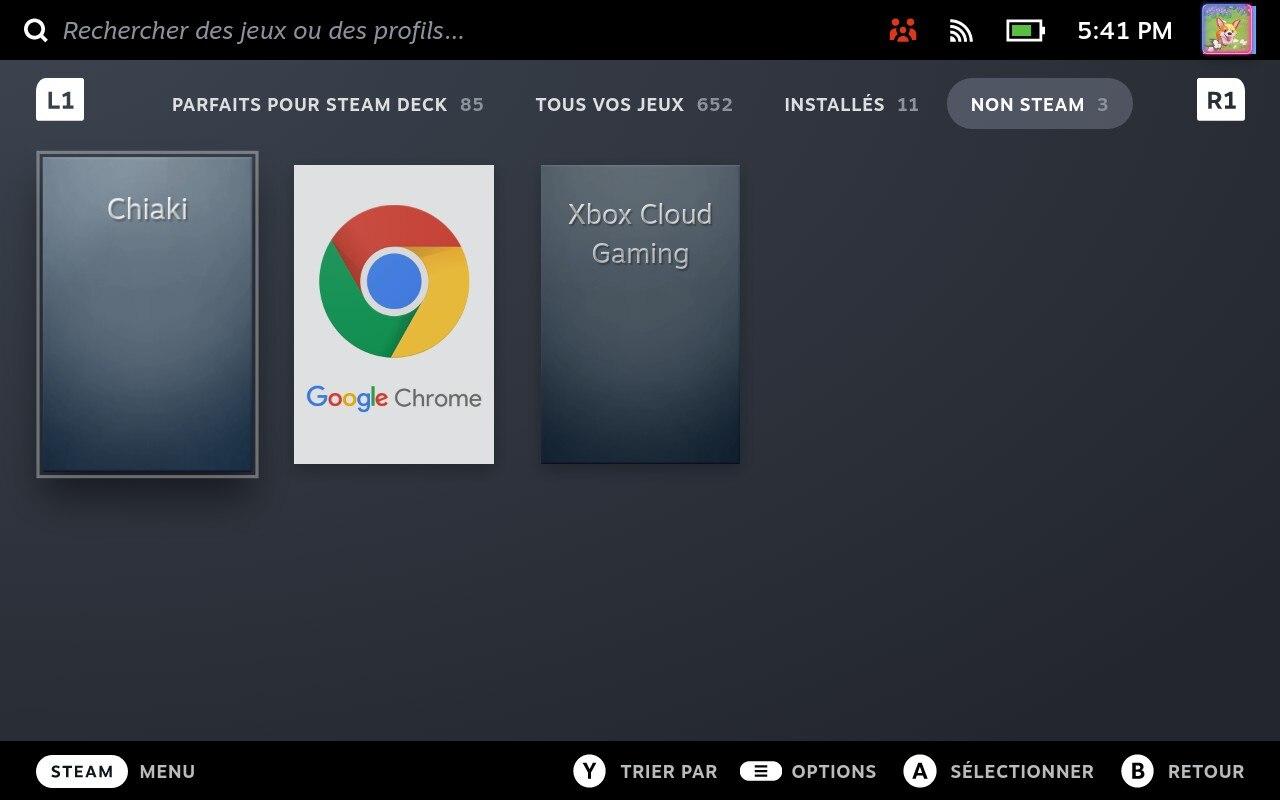Open the Chiaki shortcut tile
Image resolution: width=1280 pixels, height=800 pixels.
[x=147, y=314]
